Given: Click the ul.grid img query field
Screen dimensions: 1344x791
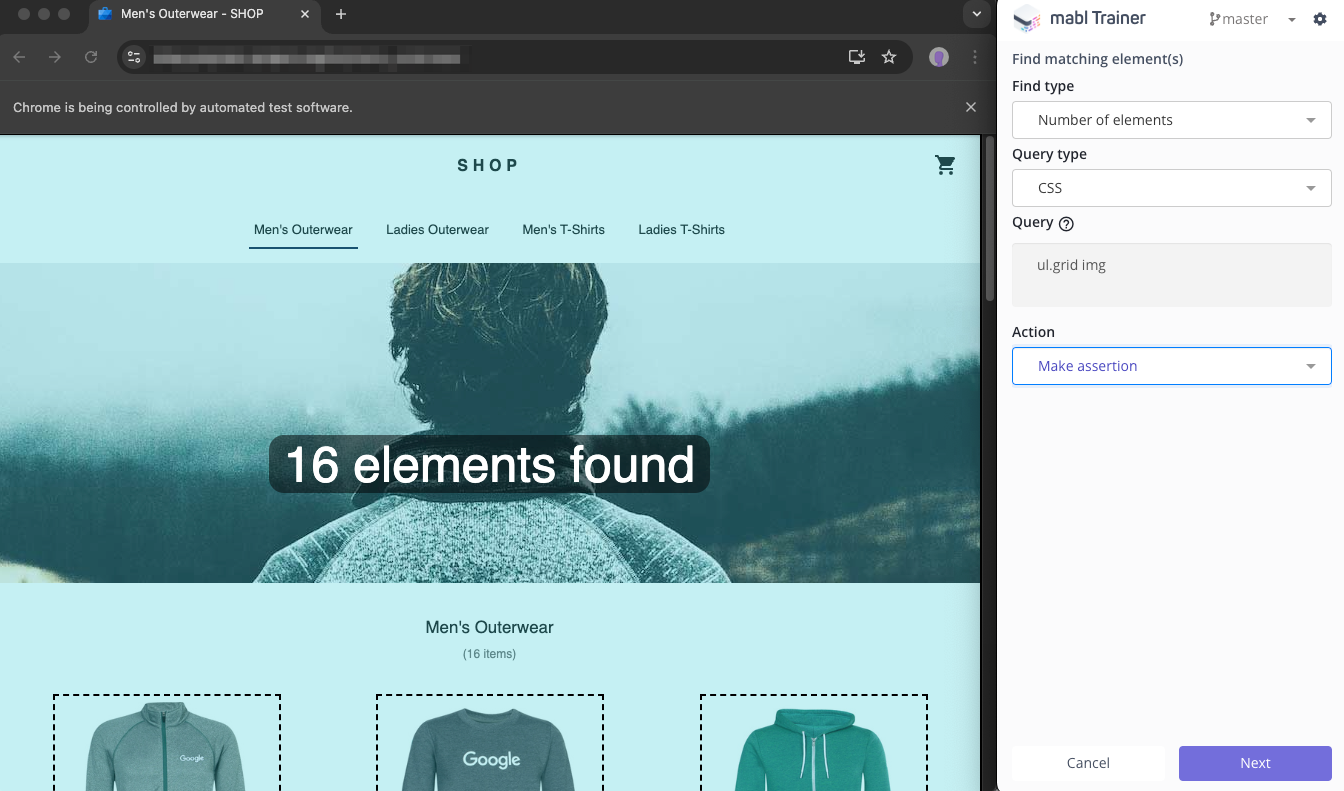Looking at the screenshot, I should pos(1171,275).
